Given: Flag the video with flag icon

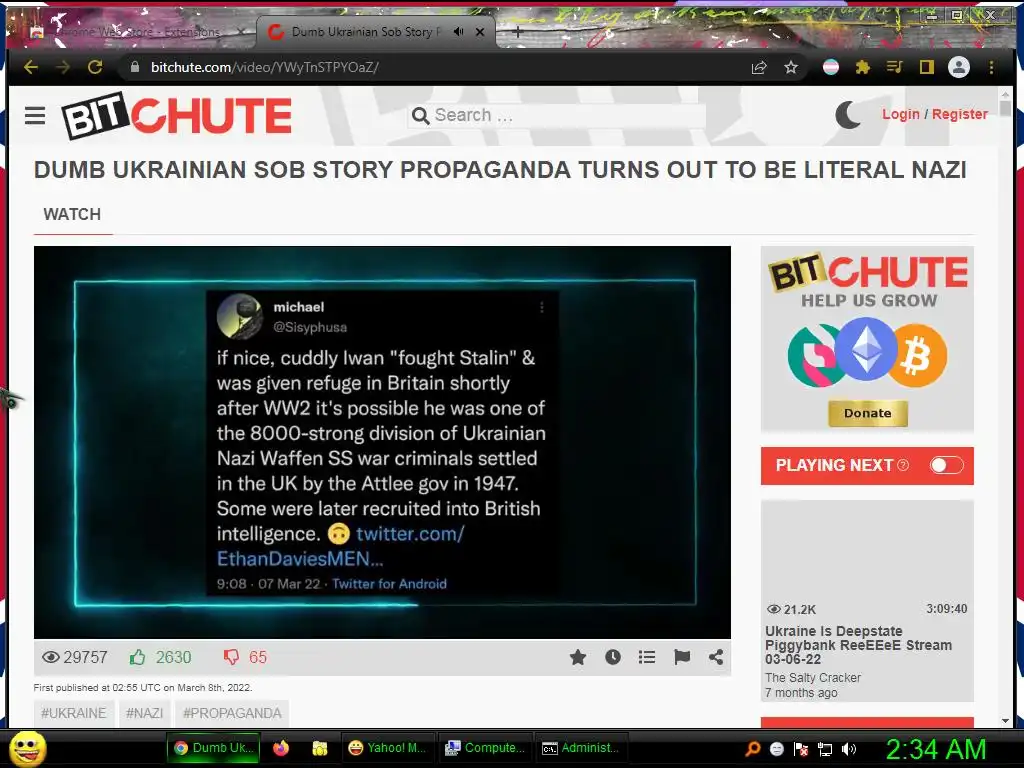Looking at the screenshot, I should tap(682, 657).
